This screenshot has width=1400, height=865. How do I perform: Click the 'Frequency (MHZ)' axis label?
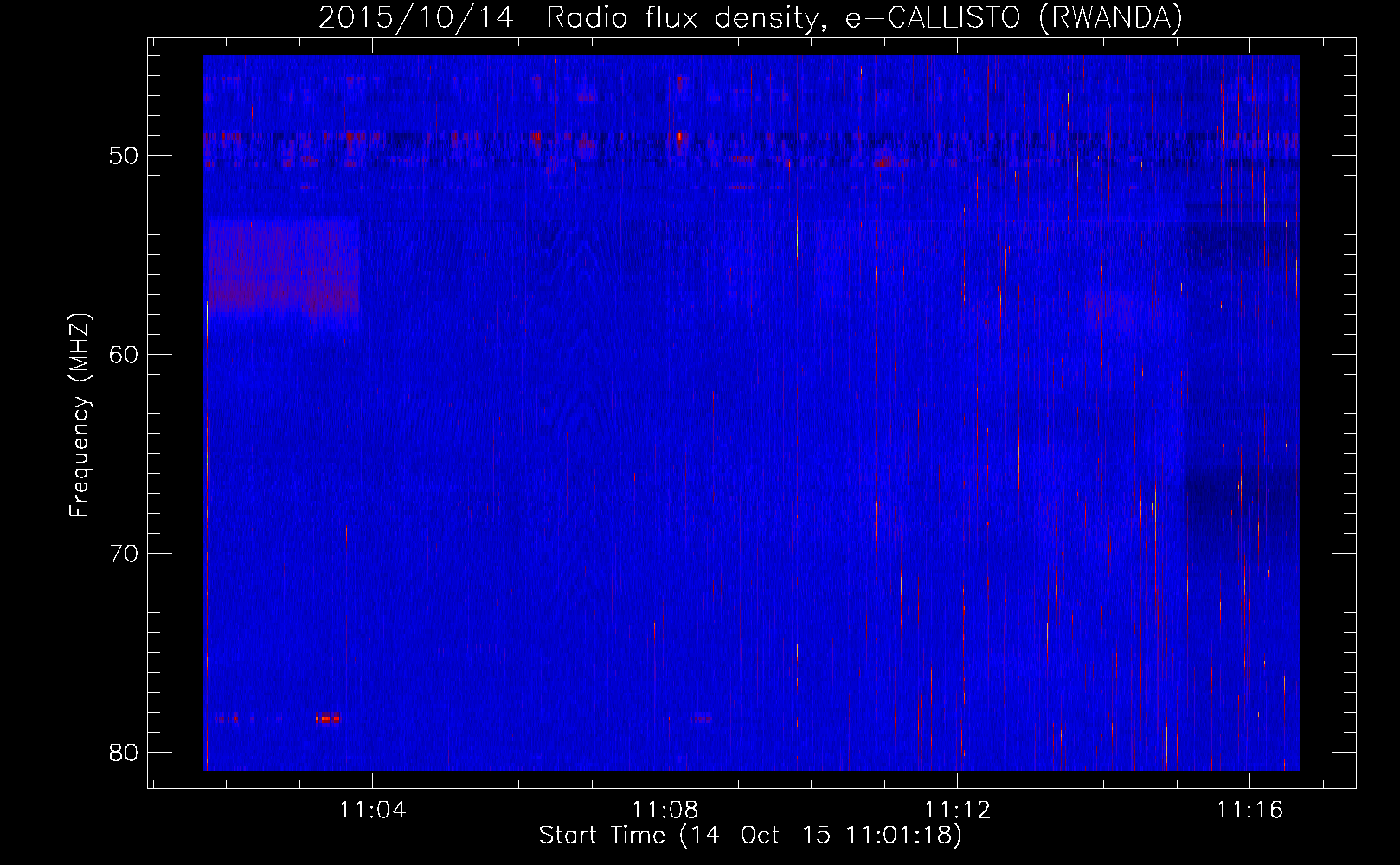80,415
